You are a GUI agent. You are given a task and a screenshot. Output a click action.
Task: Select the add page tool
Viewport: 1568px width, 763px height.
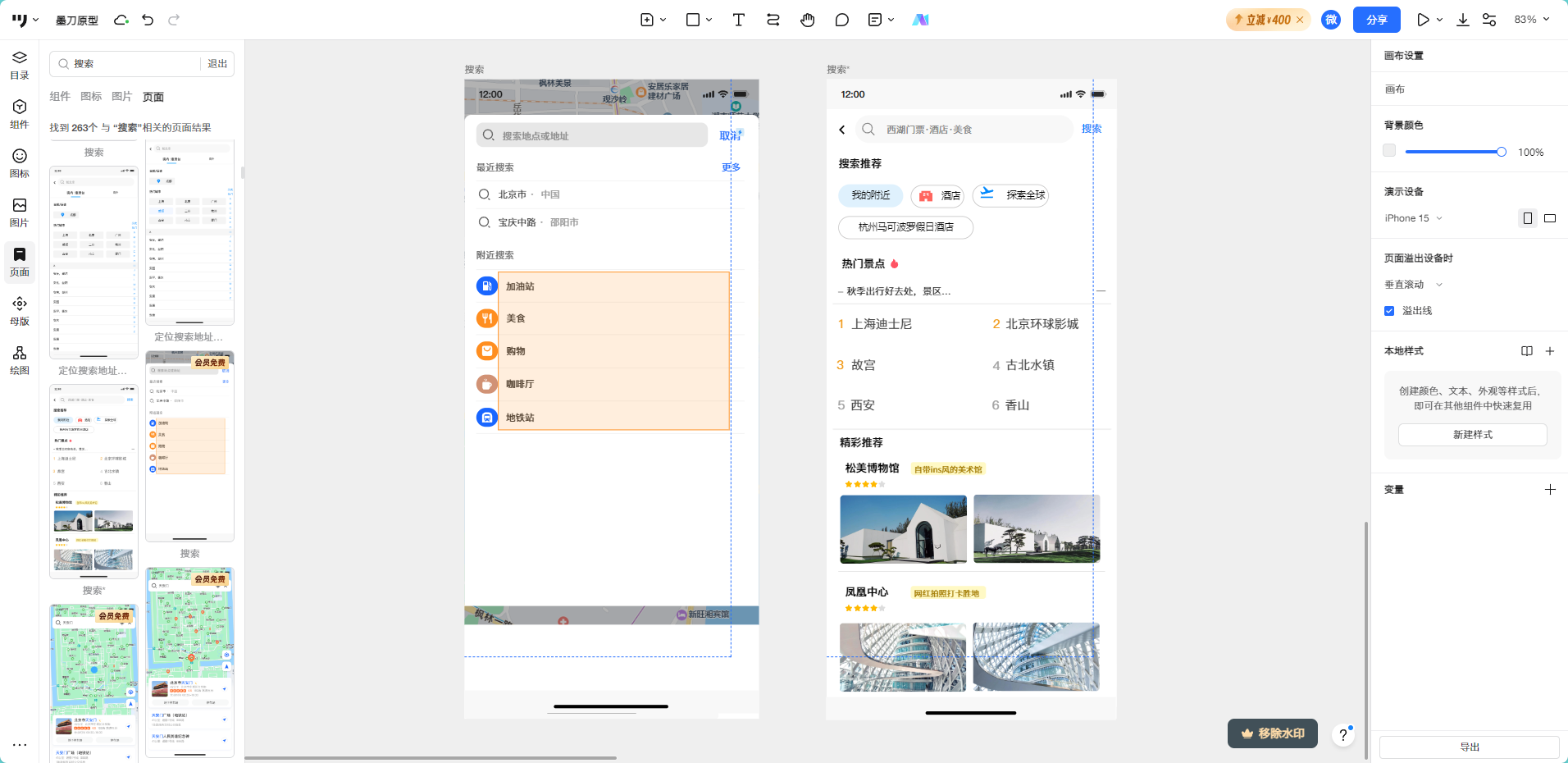click(647, 20)
